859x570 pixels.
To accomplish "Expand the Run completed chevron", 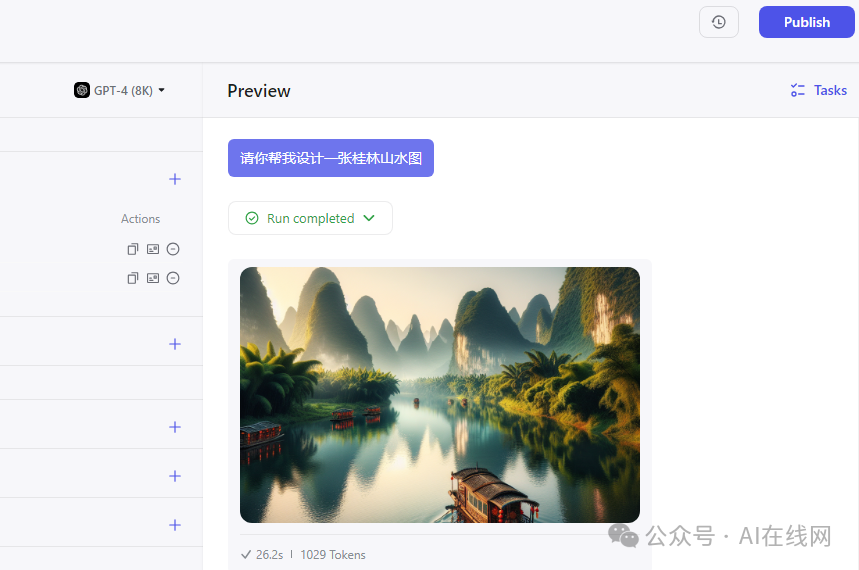I will coord(369,218).
